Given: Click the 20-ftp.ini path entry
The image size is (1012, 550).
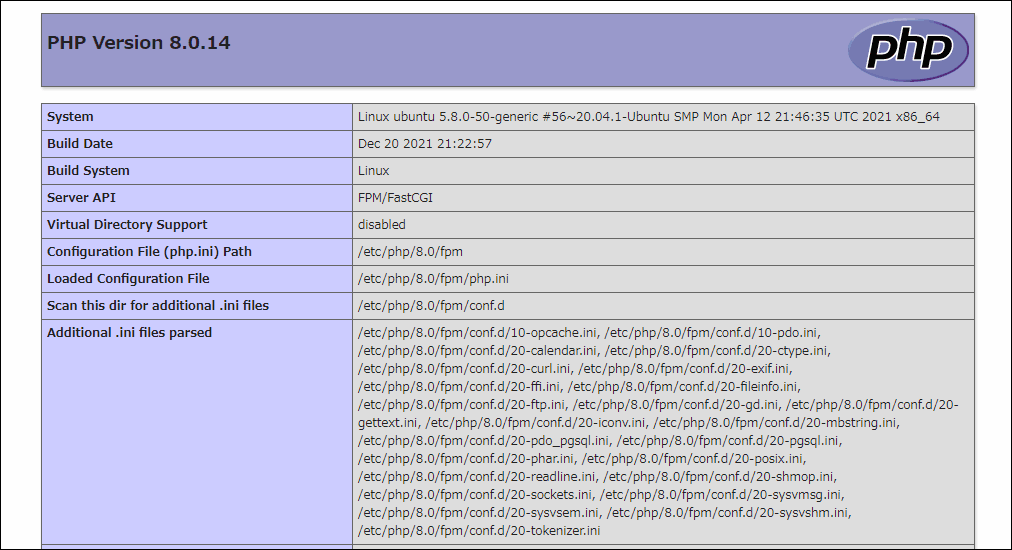Looking at the screenshot, I should click(x=463, y=405).
